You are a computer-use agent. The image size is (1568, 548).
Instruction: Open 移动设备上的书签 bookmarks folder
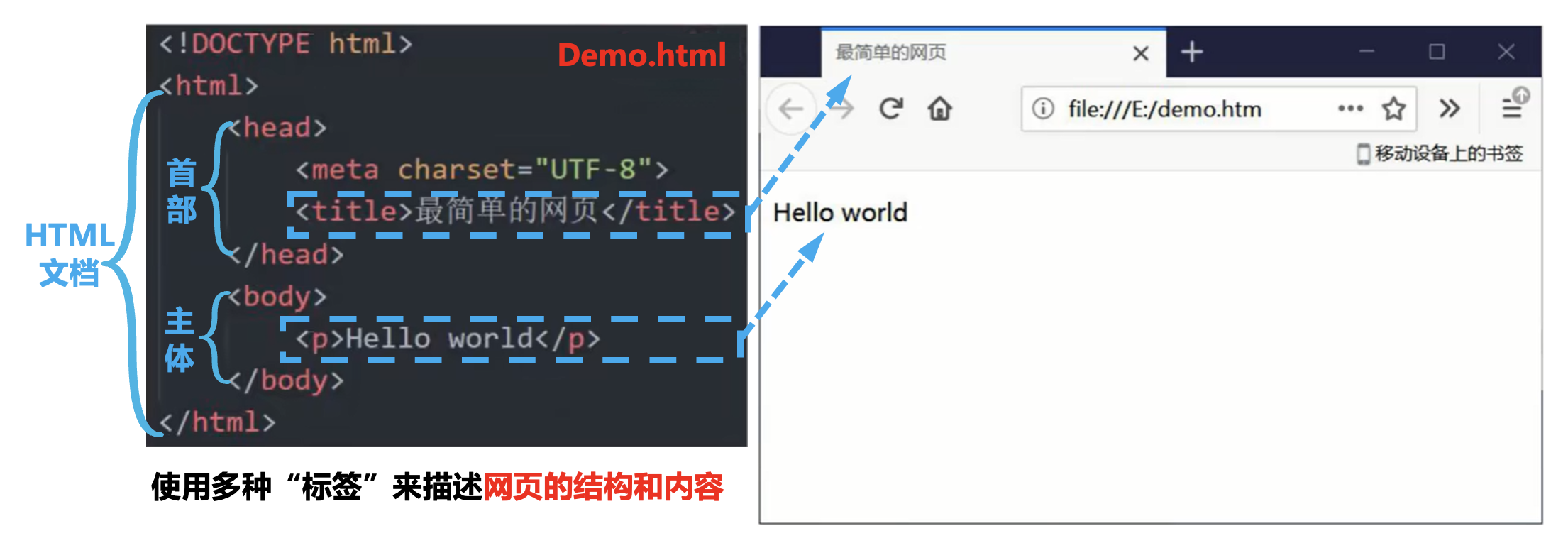click(x=1440, y=153)
